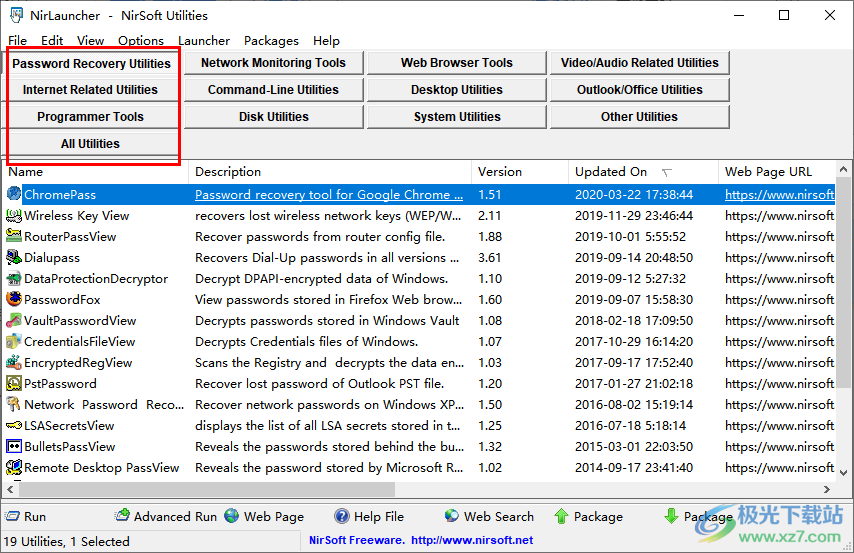Open the Web Page toolbar item
The width and height of the screenshot is (854, 553).
pyautogui.click(x=264, y=516)
